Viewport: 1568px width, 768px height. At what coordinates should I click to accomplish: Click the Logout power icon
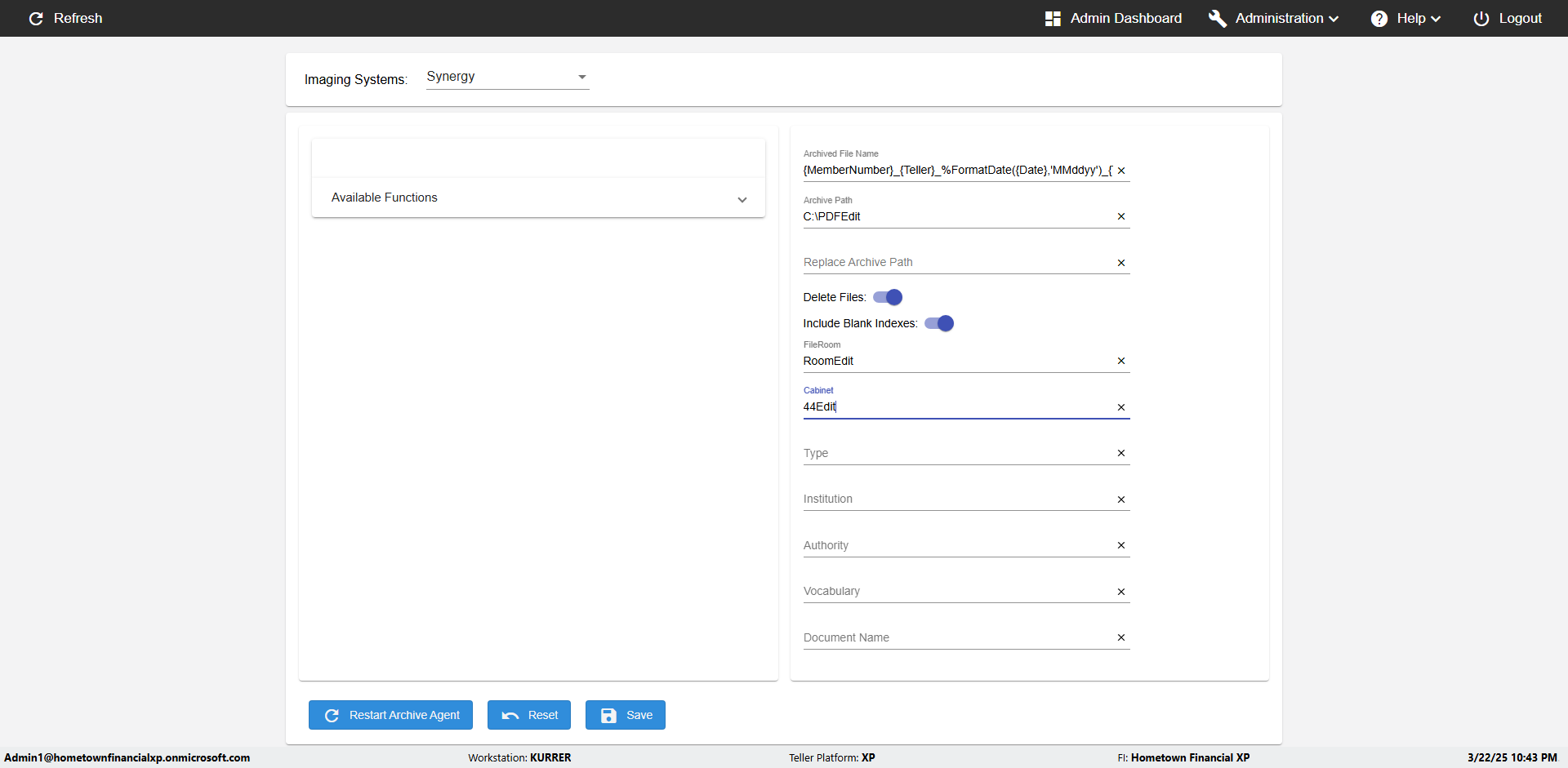click(1481, 19)
